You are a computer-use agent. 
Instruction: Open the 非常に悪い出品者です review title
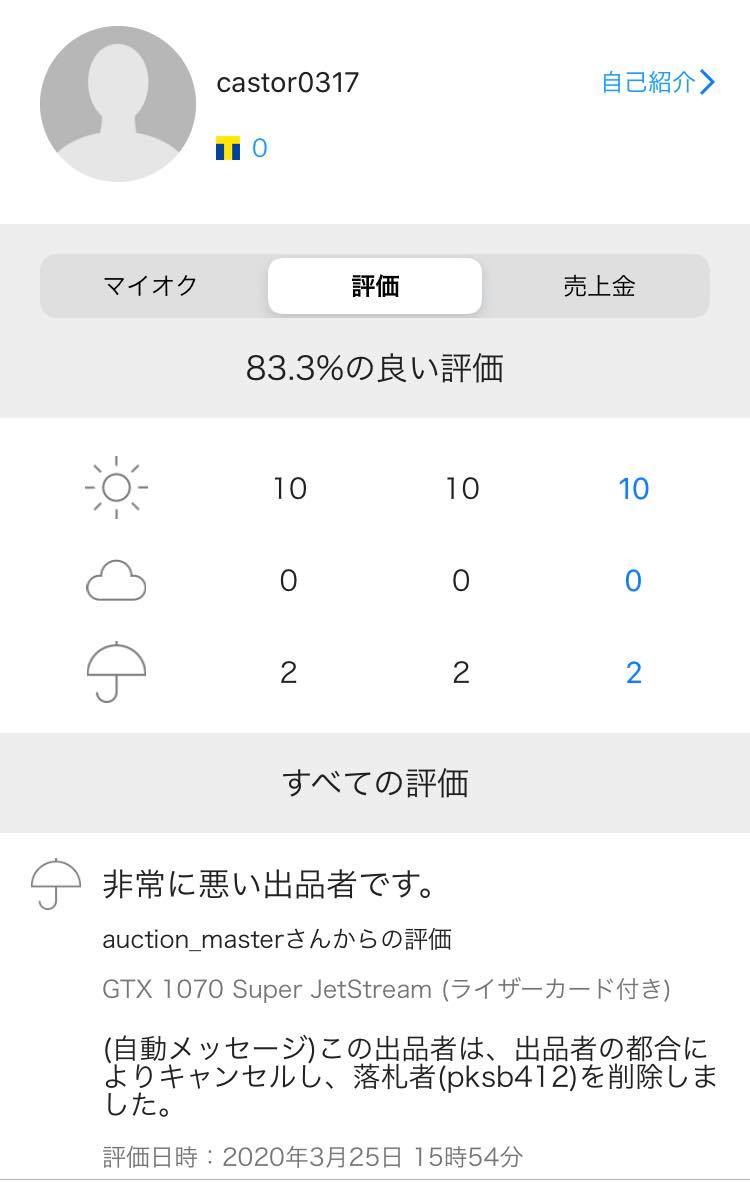click(268, 884)
